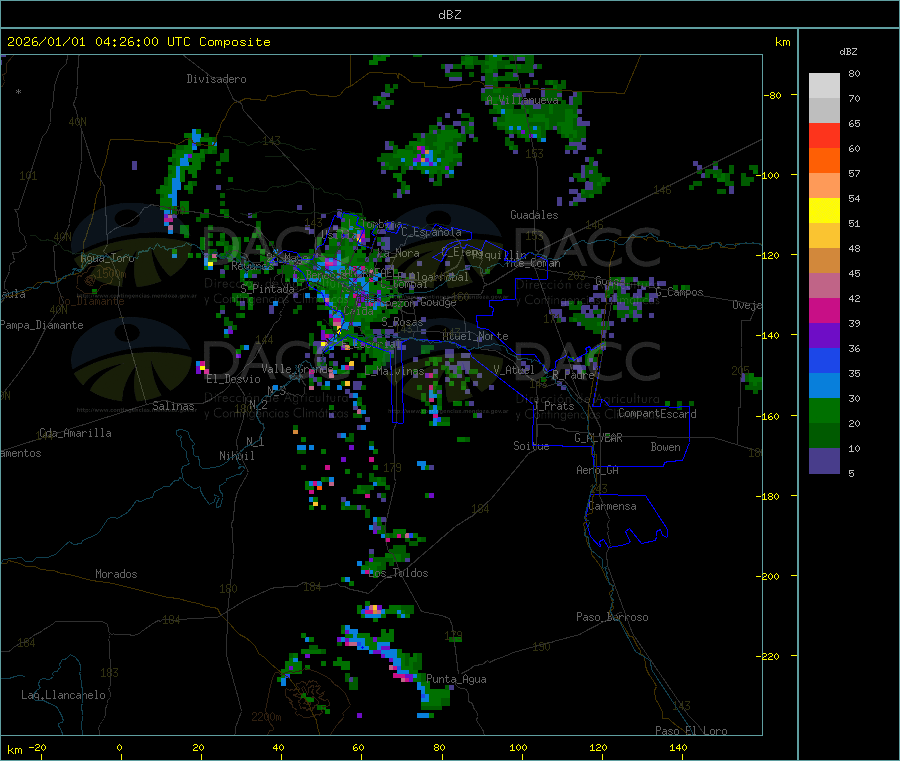
Task: Click the orange 57 dBZ legend swatch
Action: pos(824,161)
